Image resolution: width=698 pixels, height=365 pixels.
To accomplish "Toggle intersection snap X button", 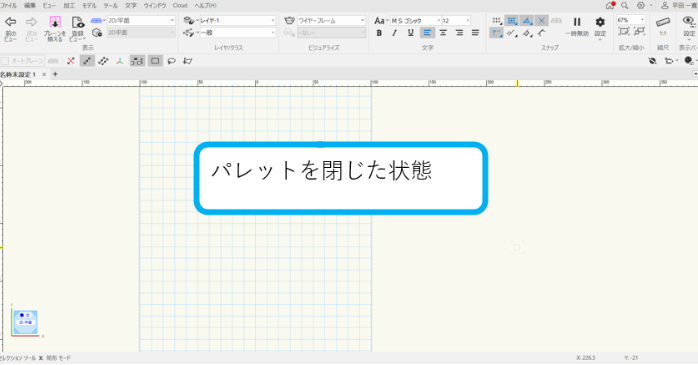I will point(541,20).
